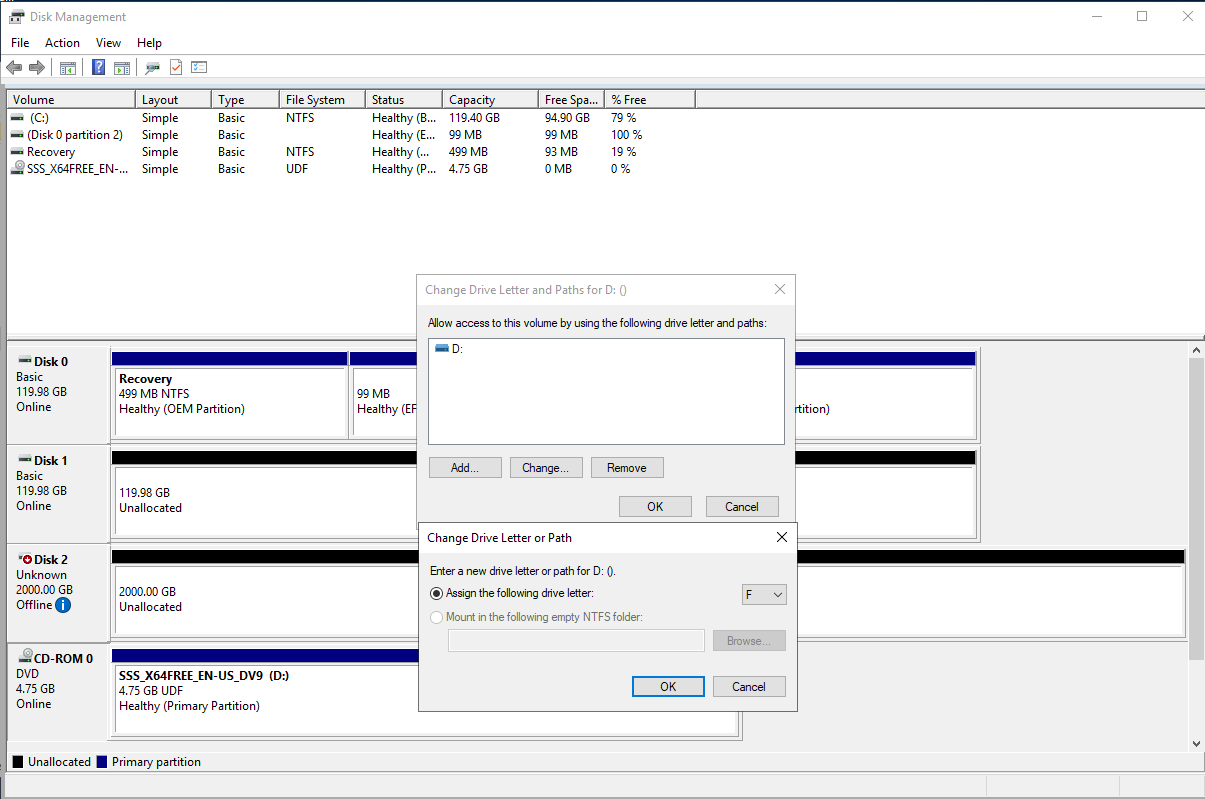This screenshot has height=799, width=1205.
Task: Click the Add... button
Action: [x=465, y=467]
